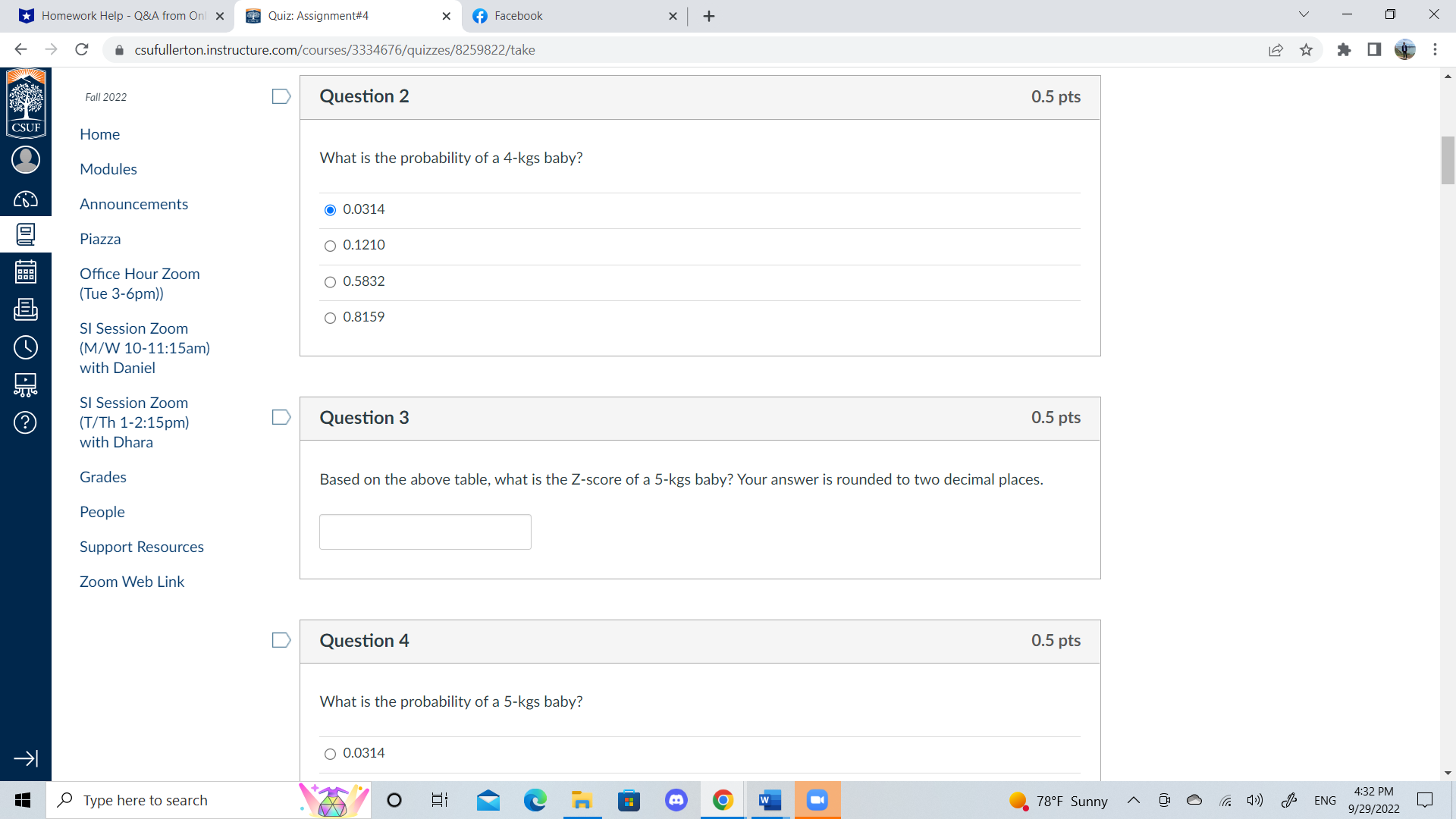The width and height of the screenshot is (1456, 819).
Task: Open the Office Hour Zoom link
Action: pos(140,283)
